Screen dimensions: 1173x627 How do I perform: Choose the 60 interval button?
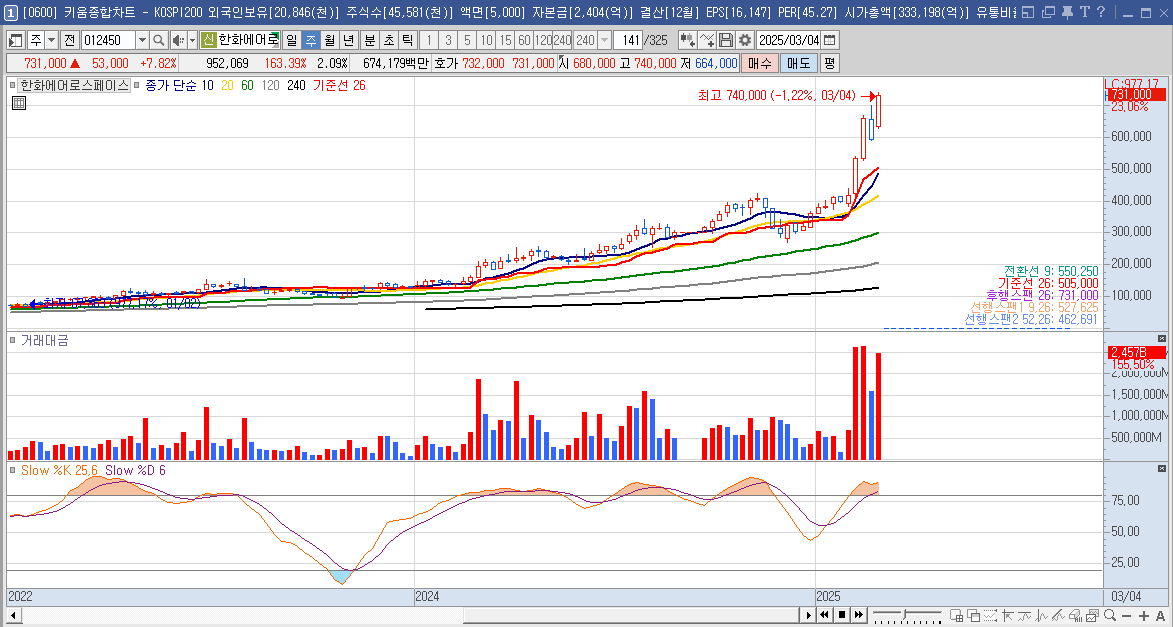524,40
